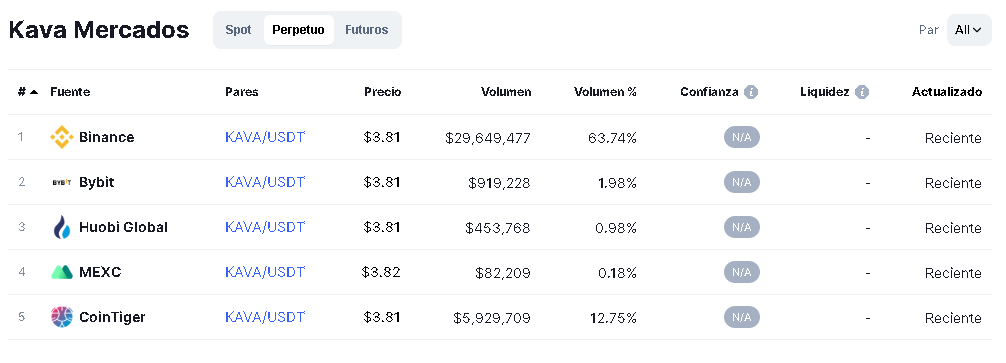Toggle sort arrow next to # column

point(34,92)
